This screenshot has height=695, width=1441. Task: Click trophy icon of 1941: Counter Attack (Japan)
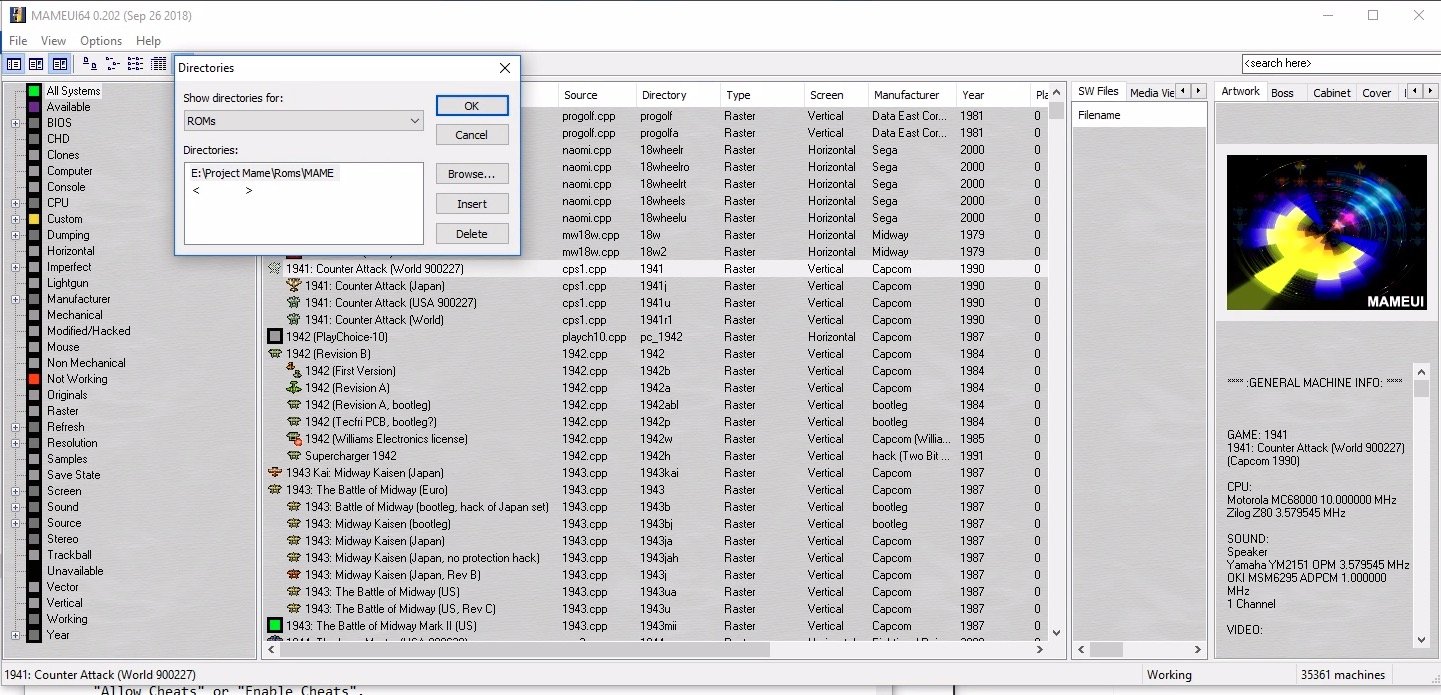click(x=294, y=286)
